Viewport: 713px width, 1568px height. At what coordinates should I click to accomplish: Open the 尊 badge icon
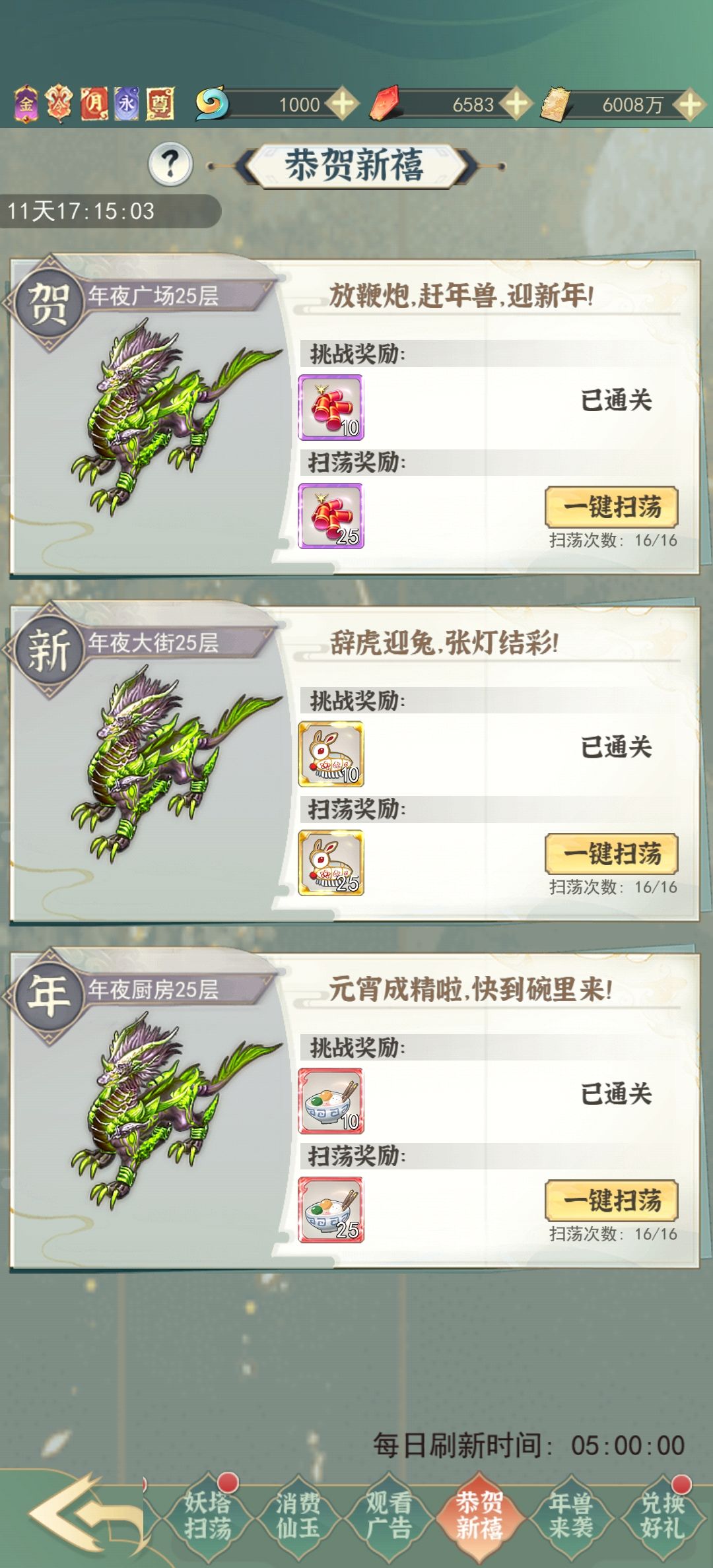[160, 104]
